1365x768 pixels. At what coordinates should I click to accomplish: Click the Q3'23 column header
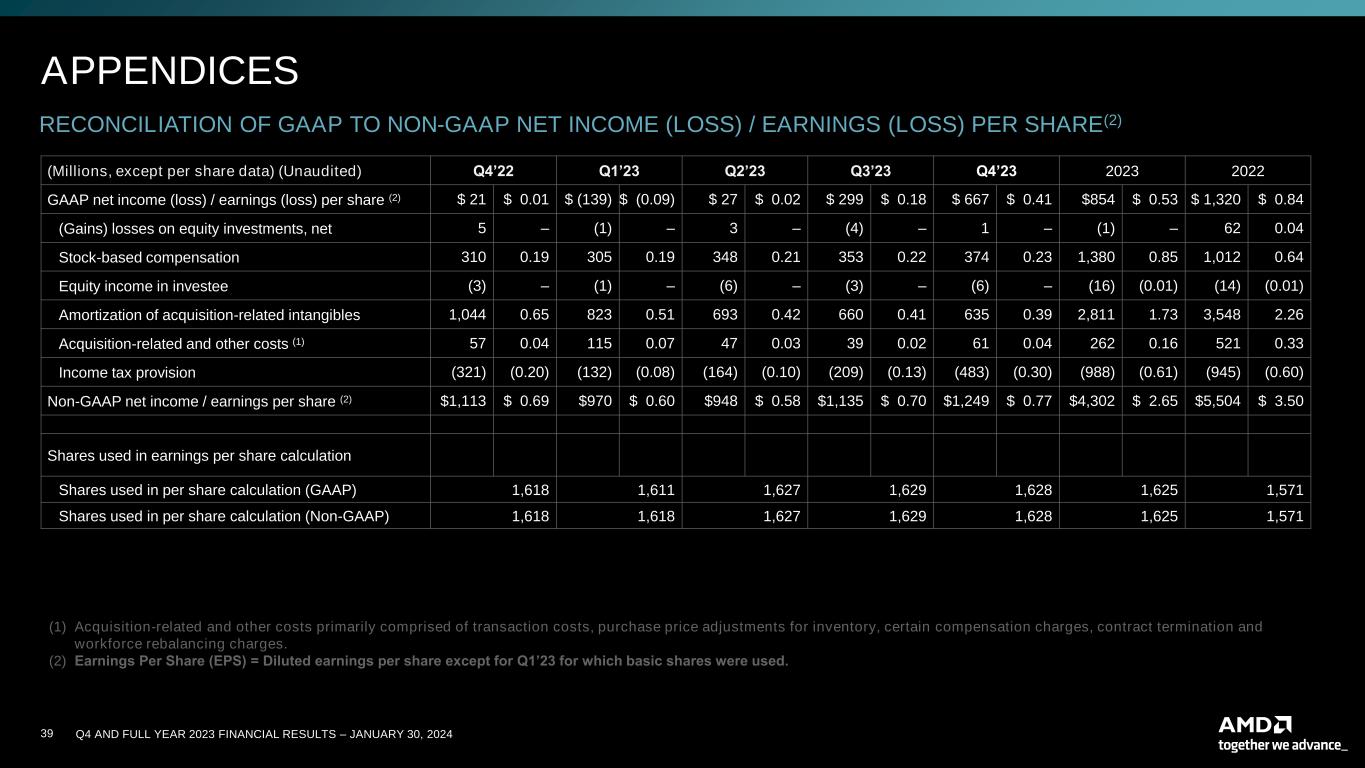(x=871, y=169)
